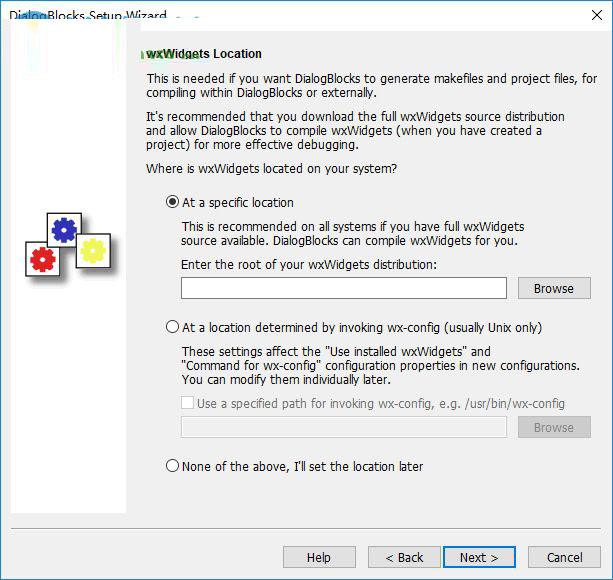Click the red gear icon in the logo

[x=43, y=259]
